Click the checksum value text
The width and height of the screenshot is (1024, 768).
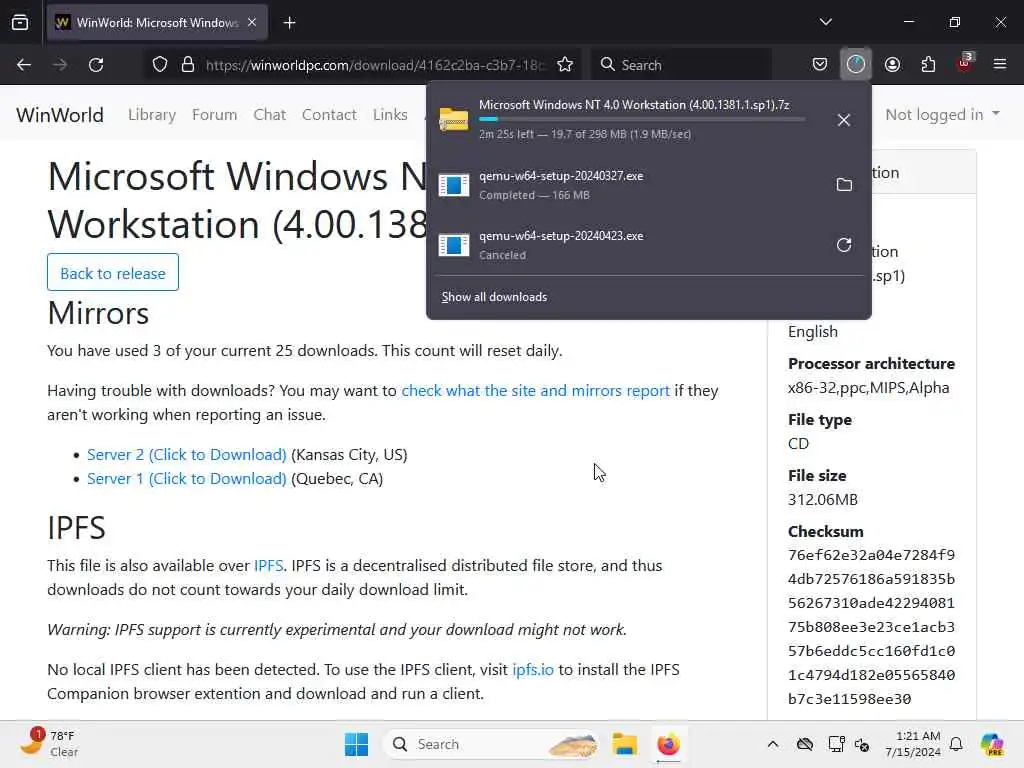tap(871, 627)
